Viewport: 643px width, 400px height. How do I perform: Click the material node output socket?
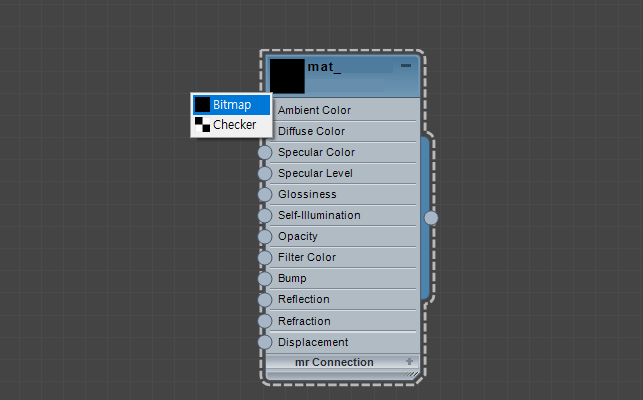[x=431, y=218]
